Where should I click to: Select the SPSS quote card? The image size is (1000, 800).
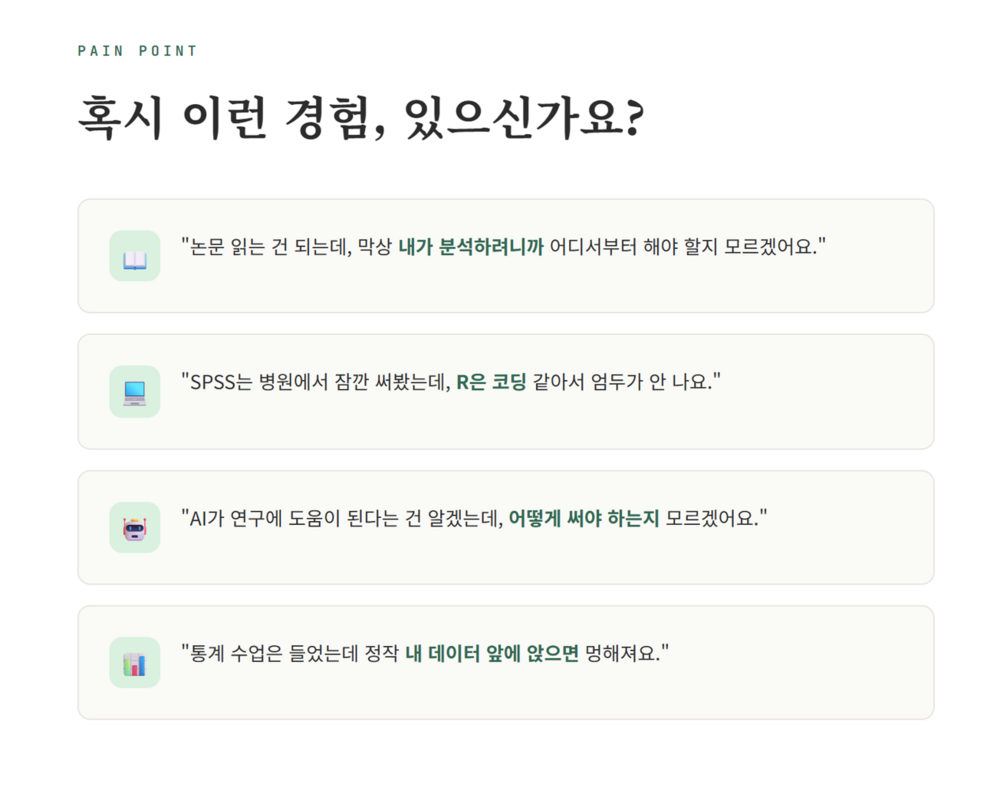tap(506, 392)
